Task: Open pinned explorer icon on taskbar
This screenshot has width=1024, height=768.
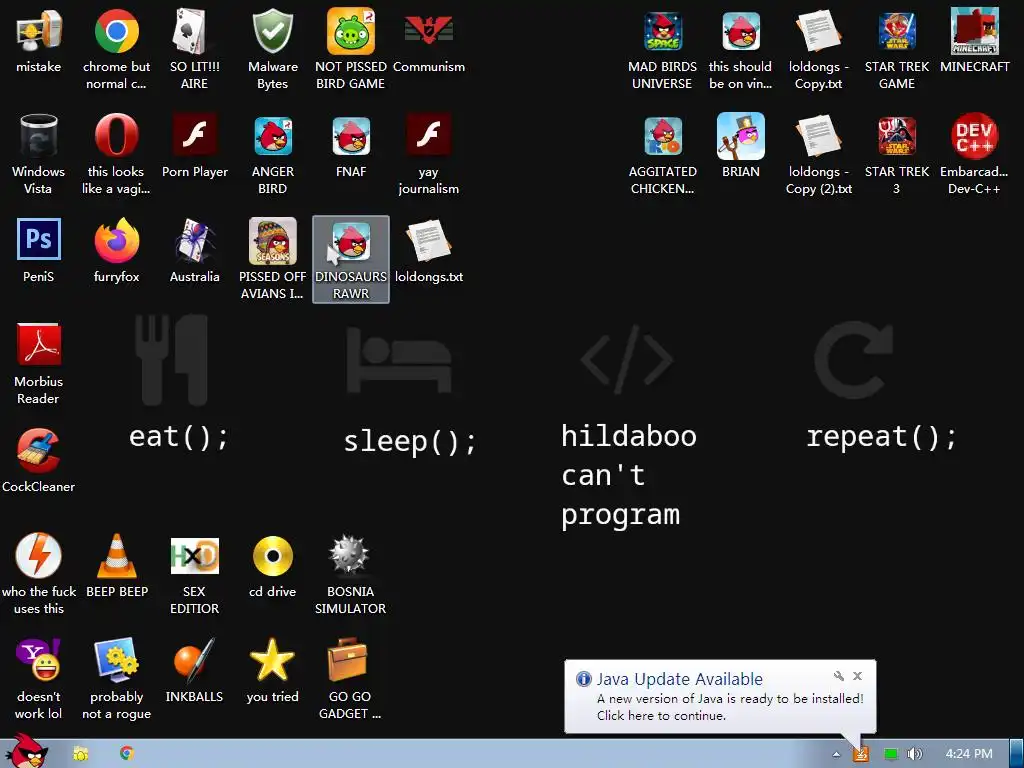Action: pos(80,754)
